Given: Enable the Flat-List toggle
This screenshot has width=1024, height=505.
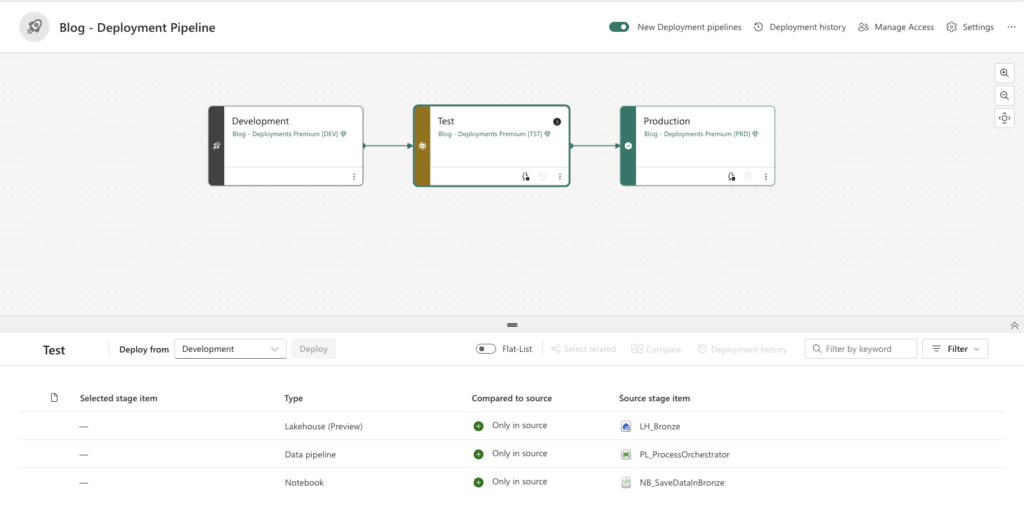Looking at the screenshot, I should 486,349.
